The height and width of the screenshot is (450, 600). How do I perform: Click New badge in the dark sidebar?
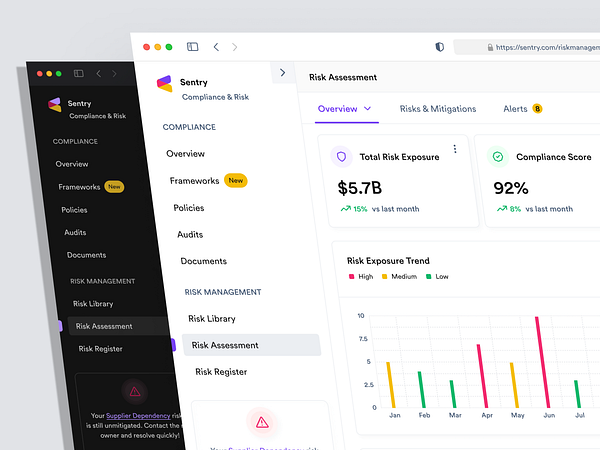[x=114, y=187]
